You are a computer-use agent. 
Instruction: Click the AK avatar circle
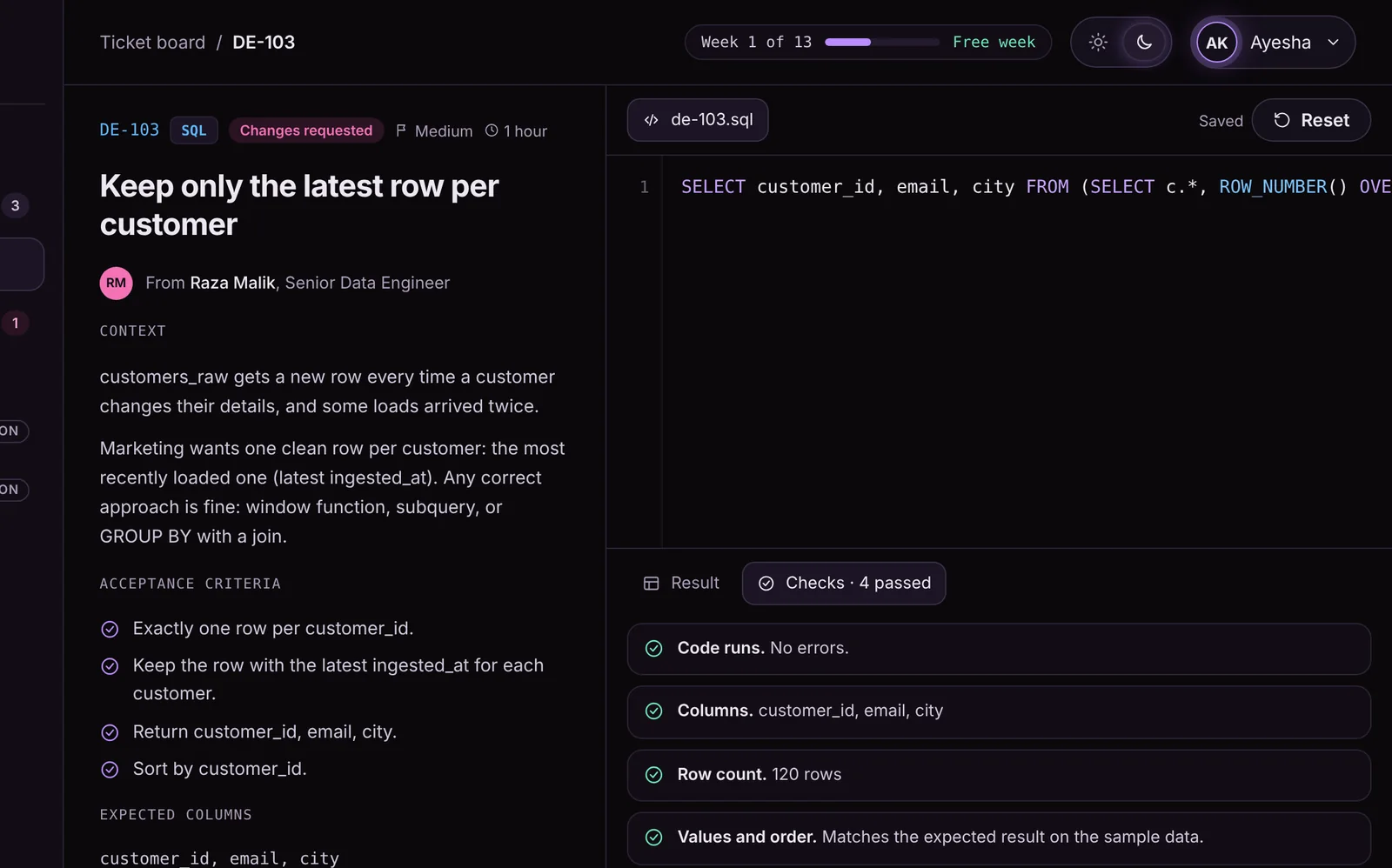pos(1216,42)
